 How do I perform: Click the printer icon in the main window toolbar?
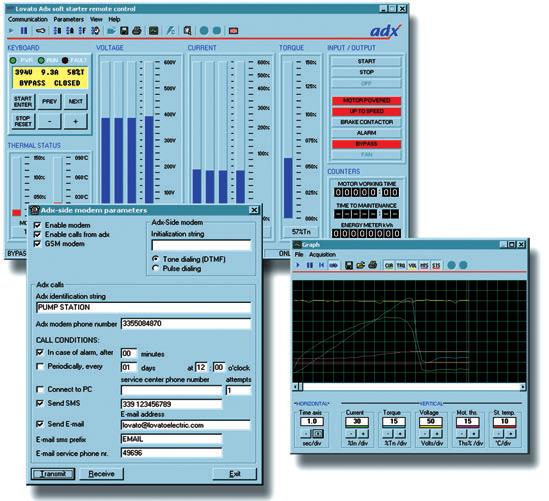click(x=137, y=31)
